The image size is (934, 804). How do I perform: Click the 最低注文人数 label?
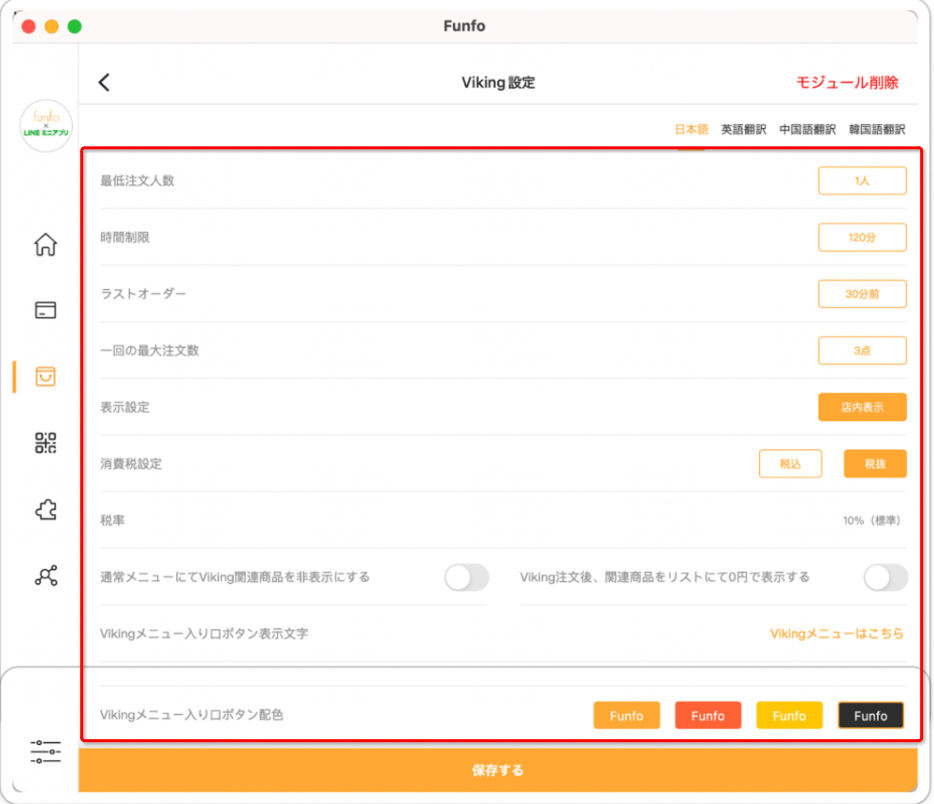pyautogui.click(x=137, y=180)
